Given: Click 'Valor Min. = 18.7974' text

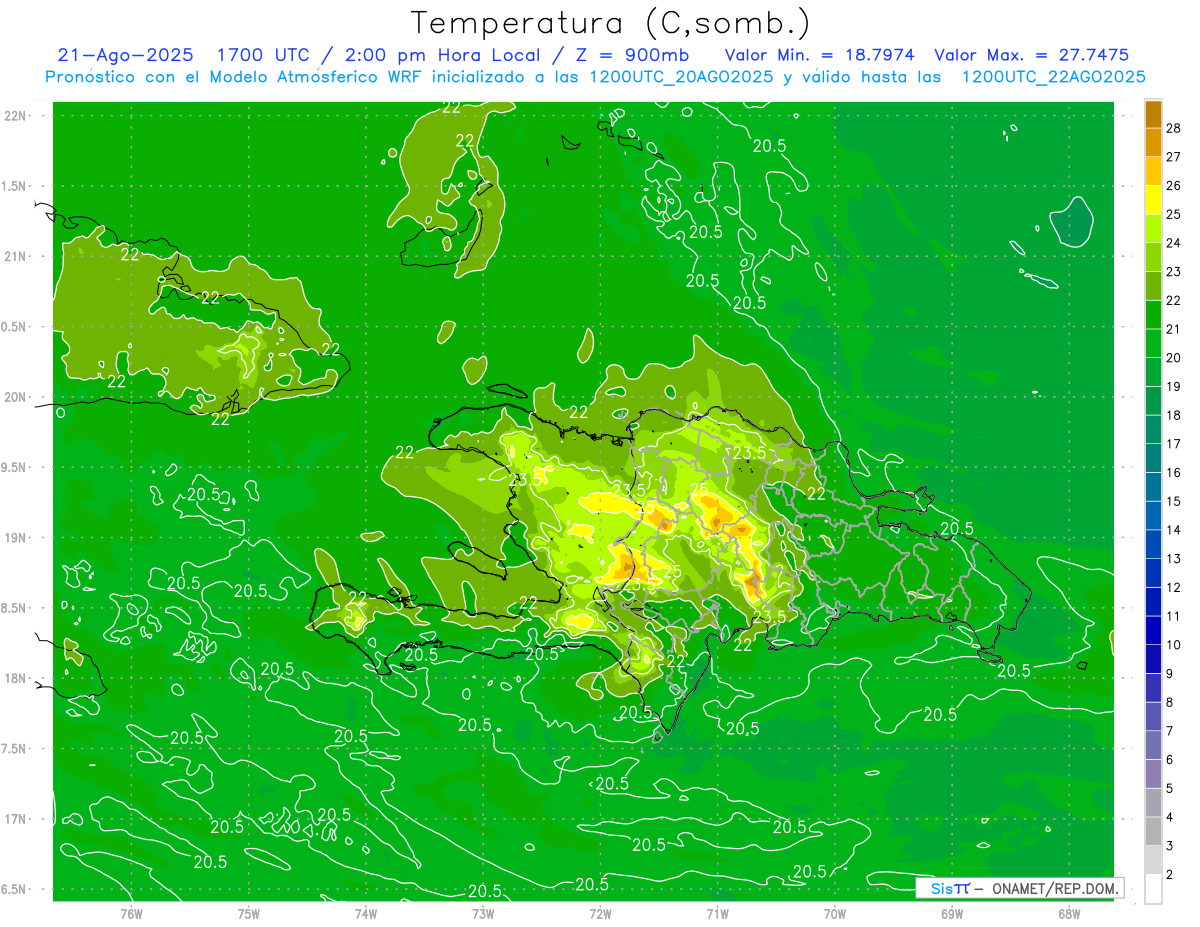Looking at the screenshot, I should (x=819, y=55).
